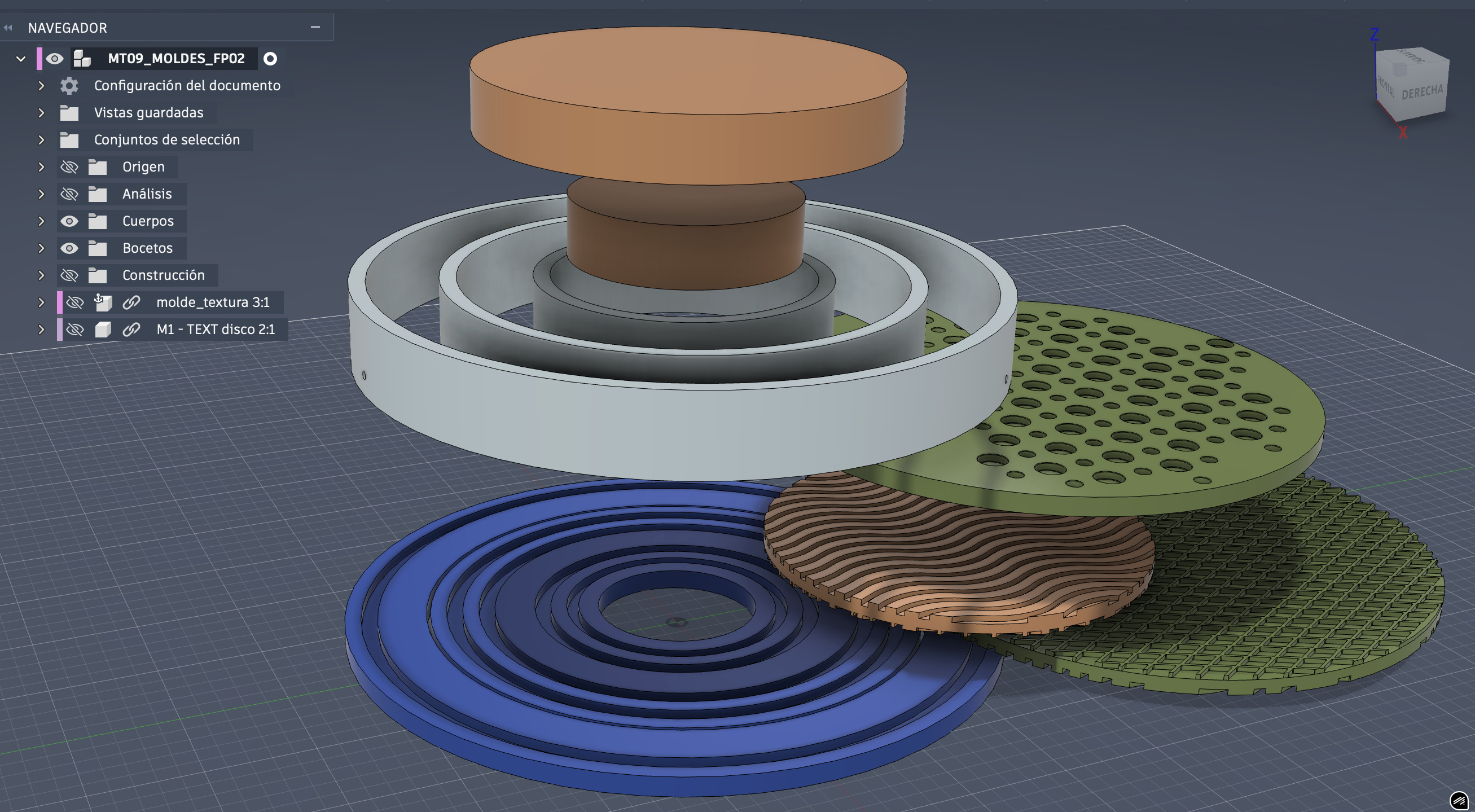Expand the Vistas guardadas folder
Viewport: 1475px width, 812px height.
(41, 113)
